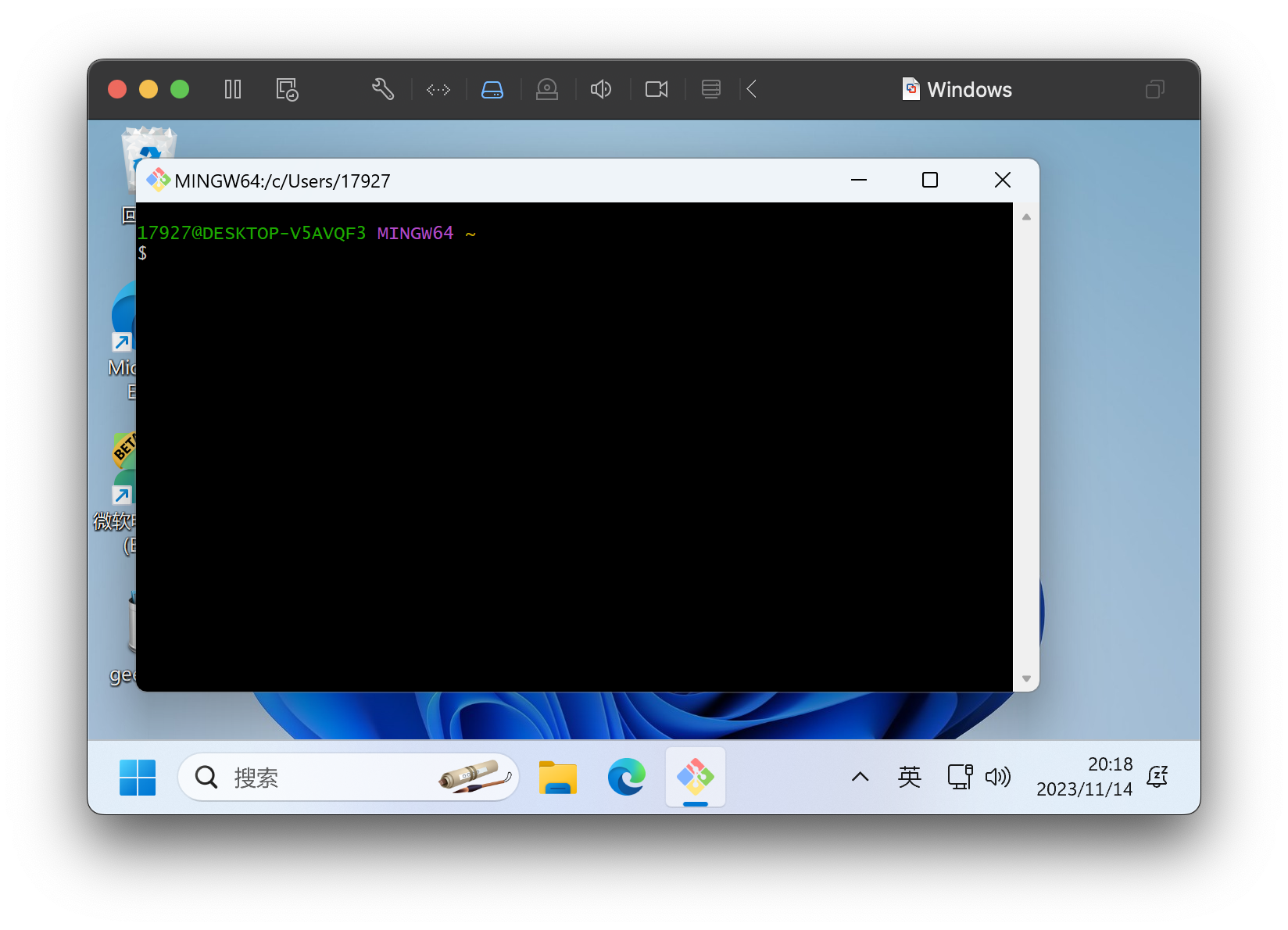The height and width of the screenshot is (930, 1288).
Task: Open Microsoft Edge from taskbar
Action: click(627, 778)
